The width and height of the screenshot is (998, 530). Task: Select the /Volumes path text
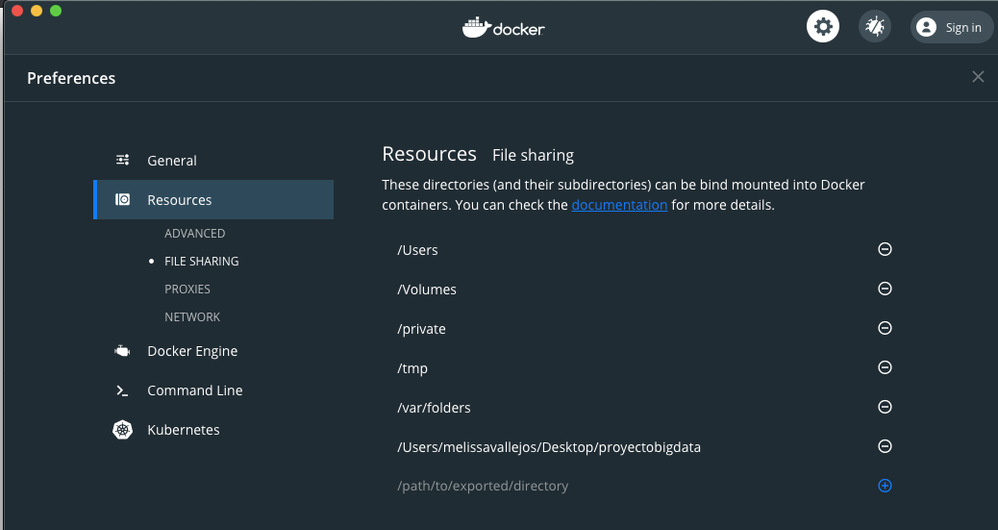[x=427, y=289]
